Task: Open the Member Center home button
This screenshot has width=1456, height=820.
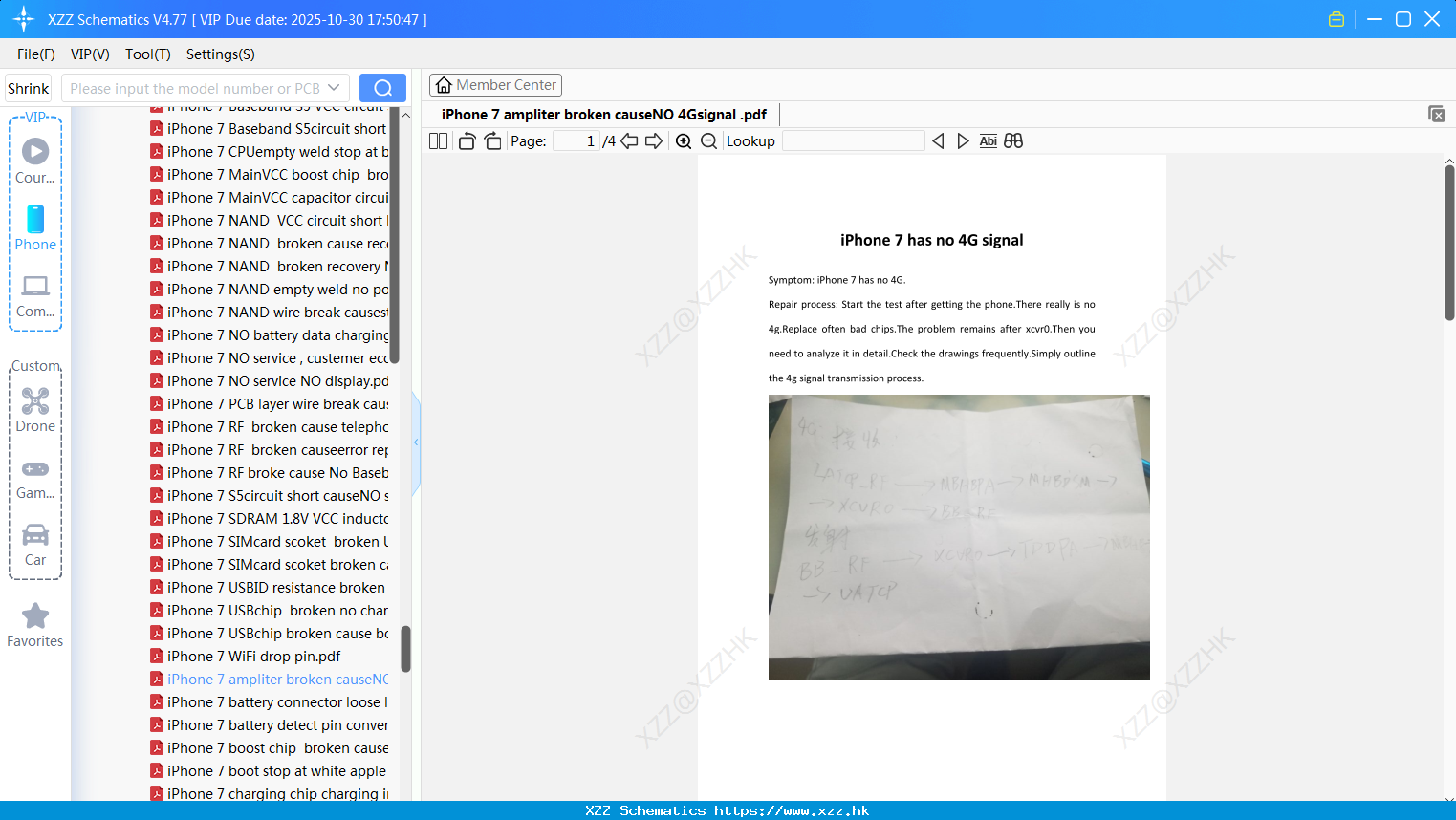Action: (x=495, y=85)
